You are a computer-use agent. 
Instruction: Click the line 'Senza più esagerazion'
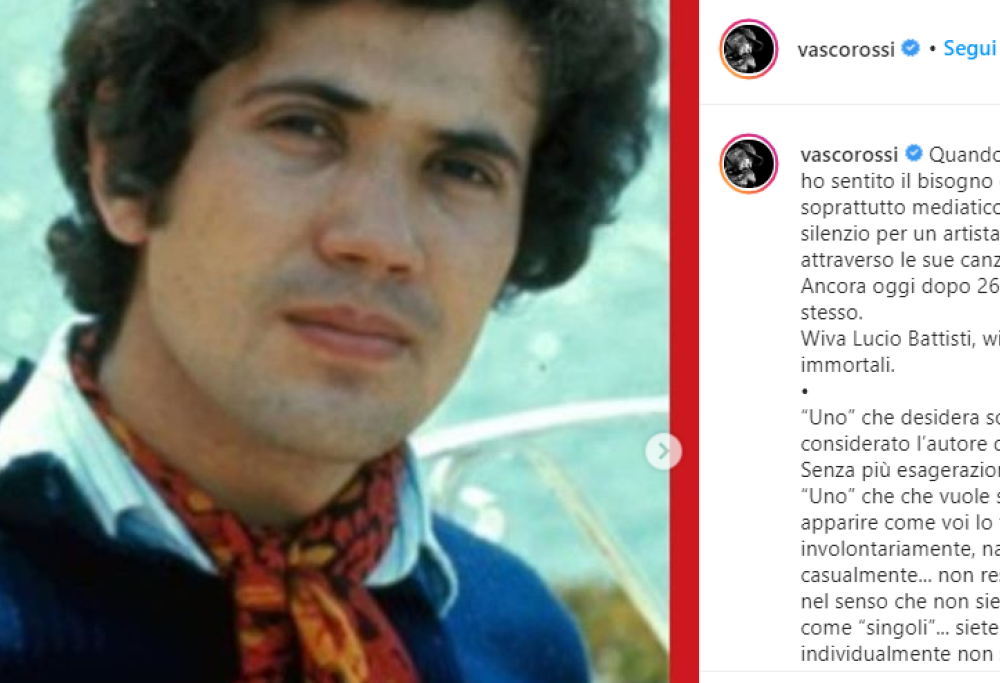(x=900, y=470)
